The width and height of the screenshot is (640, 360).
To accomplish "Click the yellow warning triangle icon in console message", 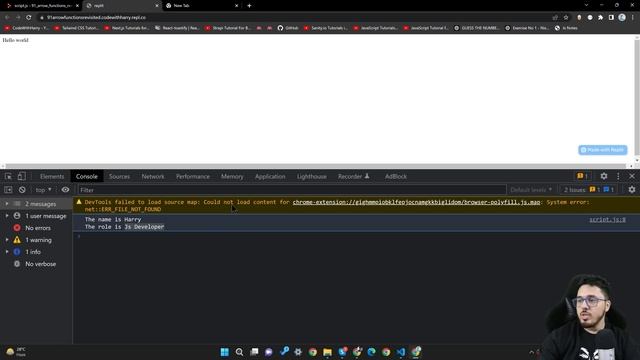I will point(79,202).
